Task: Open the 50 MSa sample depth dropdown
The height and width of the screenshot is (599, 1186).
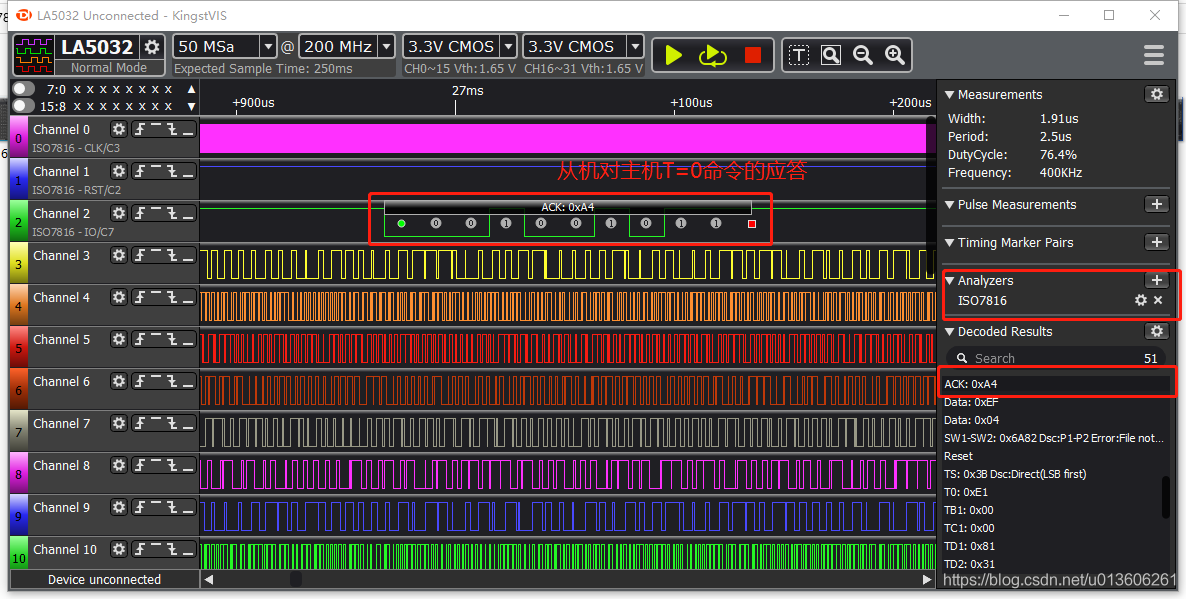Action: point(268,47)
